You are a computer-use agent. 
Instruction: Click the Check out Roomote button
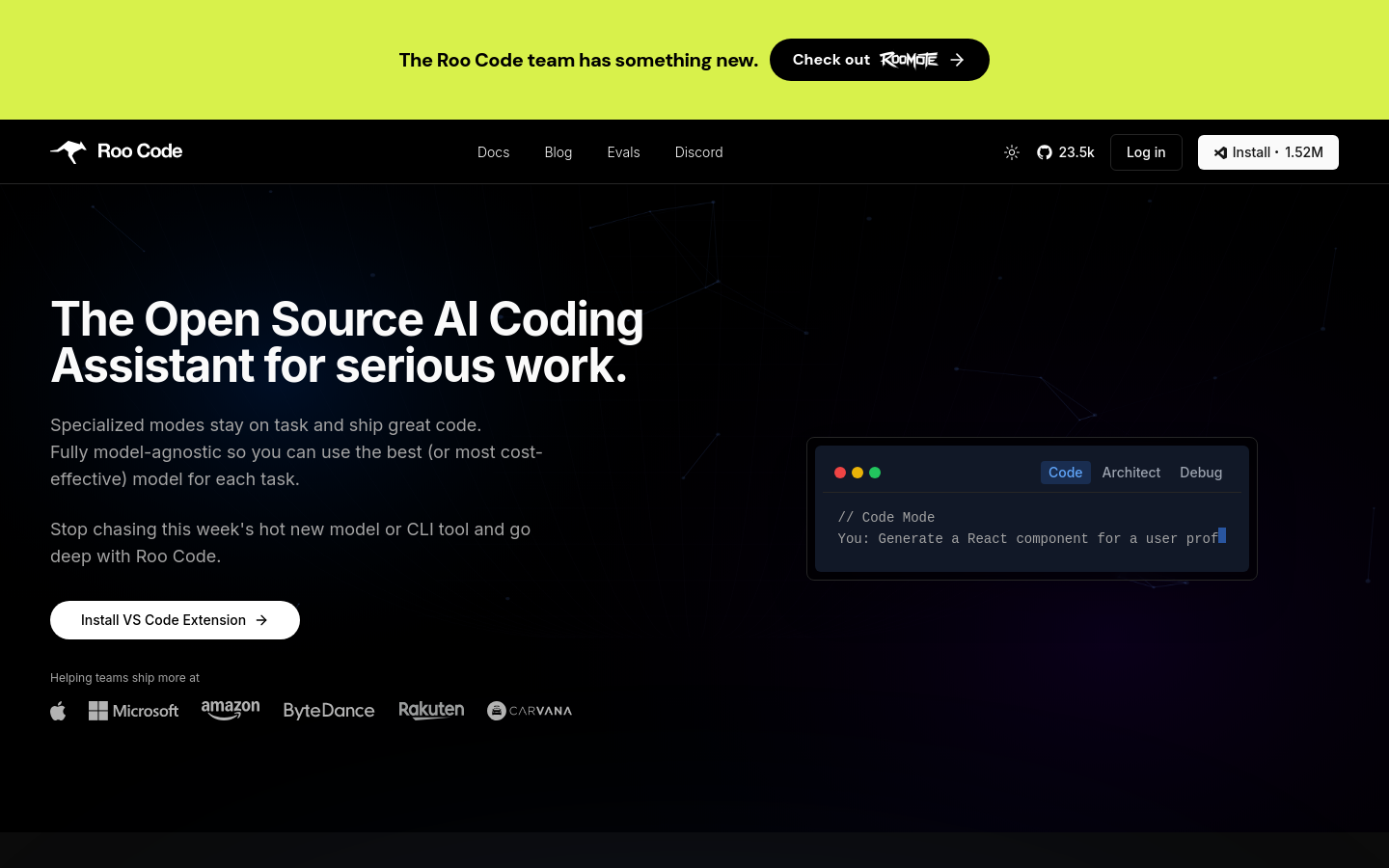[879, 60]
